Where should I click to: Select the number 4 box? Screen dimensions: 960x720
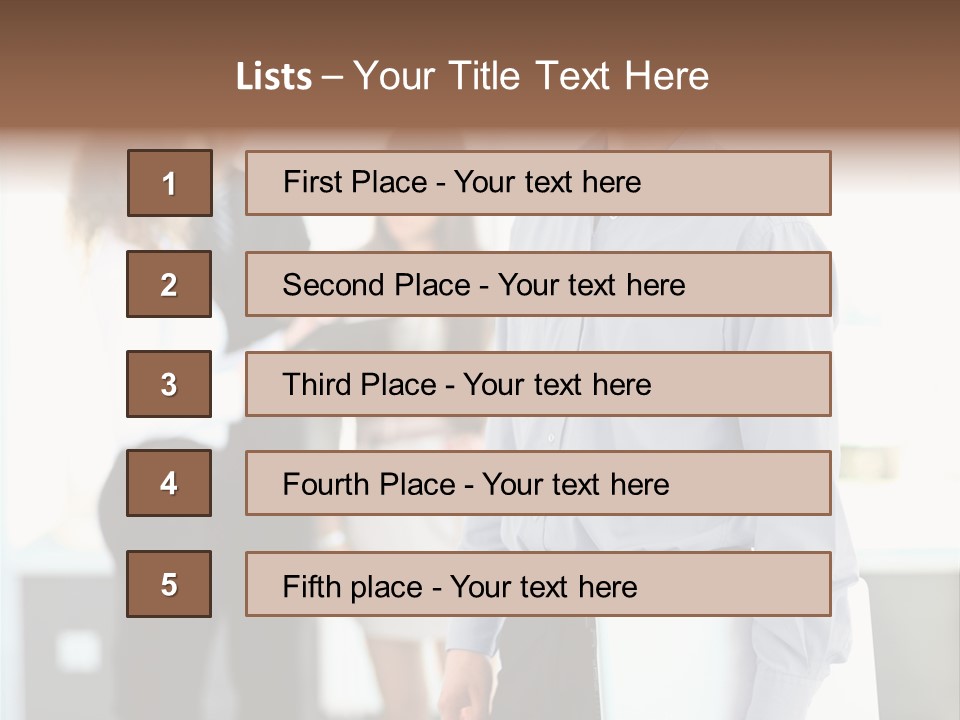click(169, 483)
